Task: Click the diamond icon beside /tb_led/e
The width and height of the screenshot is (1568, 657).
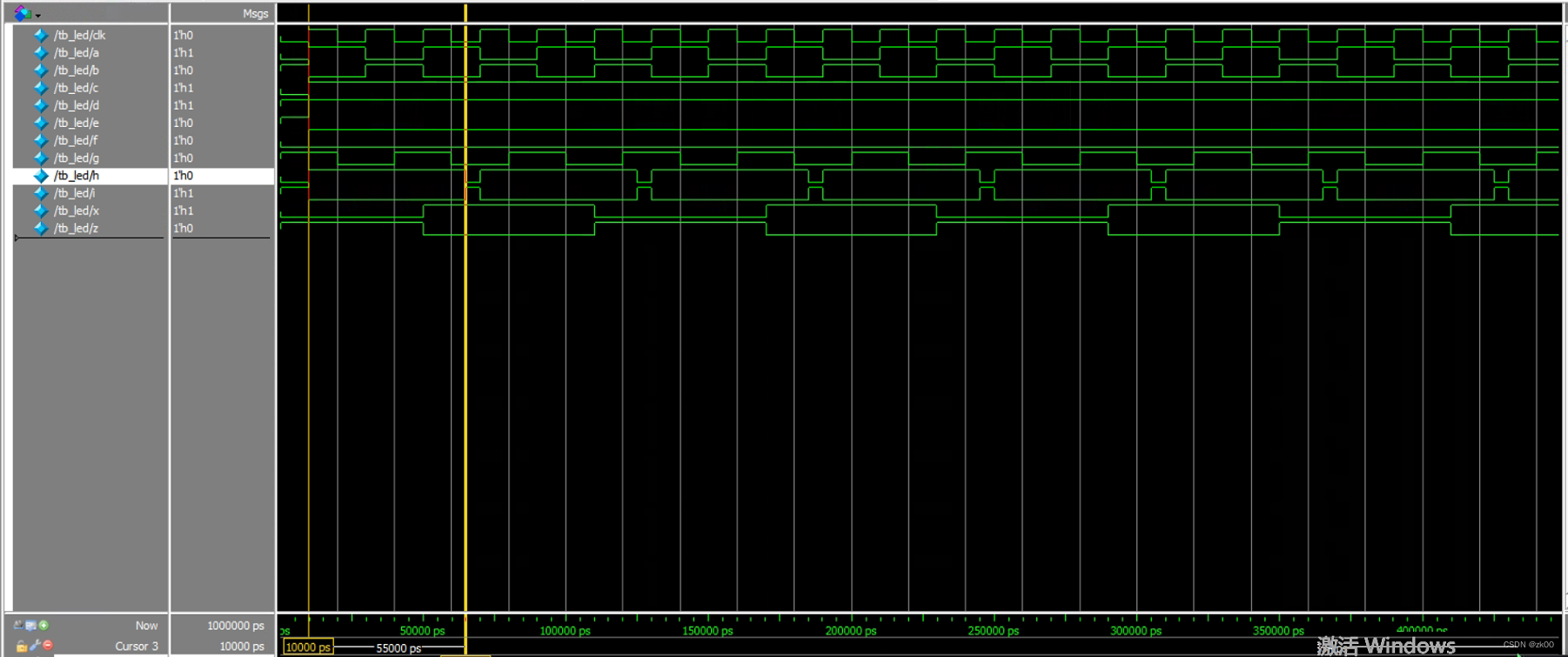Action: click(41, 123)
